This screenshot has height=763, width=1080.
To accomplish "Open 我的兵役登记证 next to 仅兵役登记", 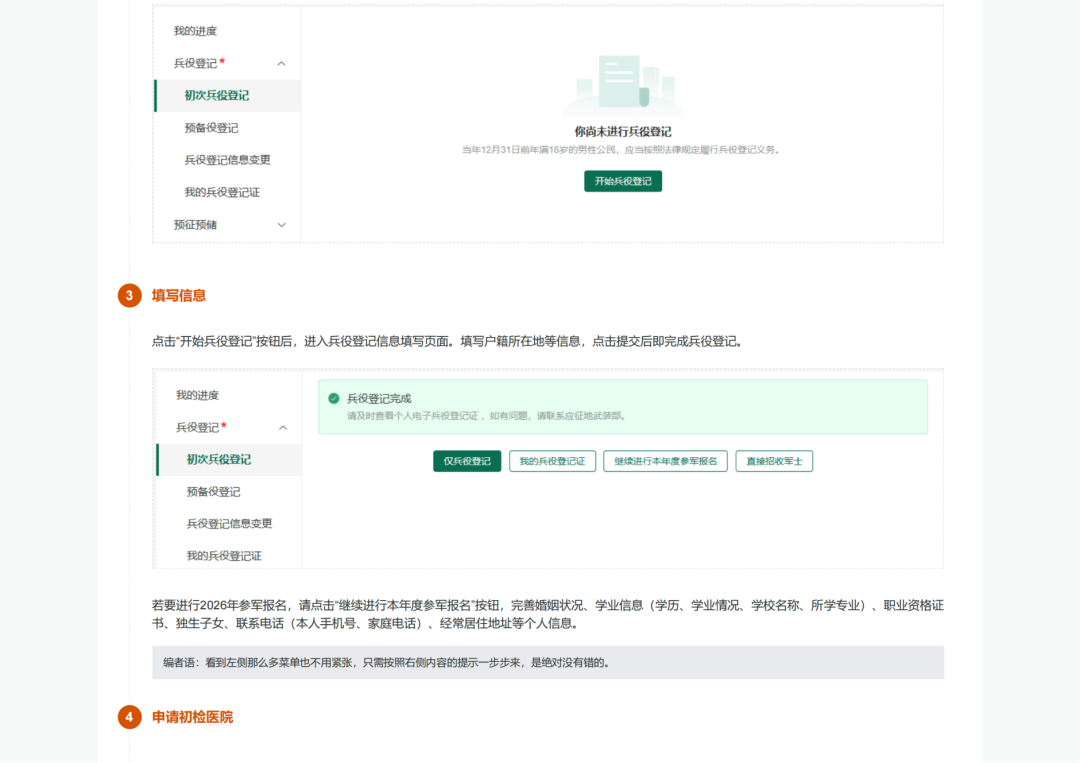I will pos(552,461).
